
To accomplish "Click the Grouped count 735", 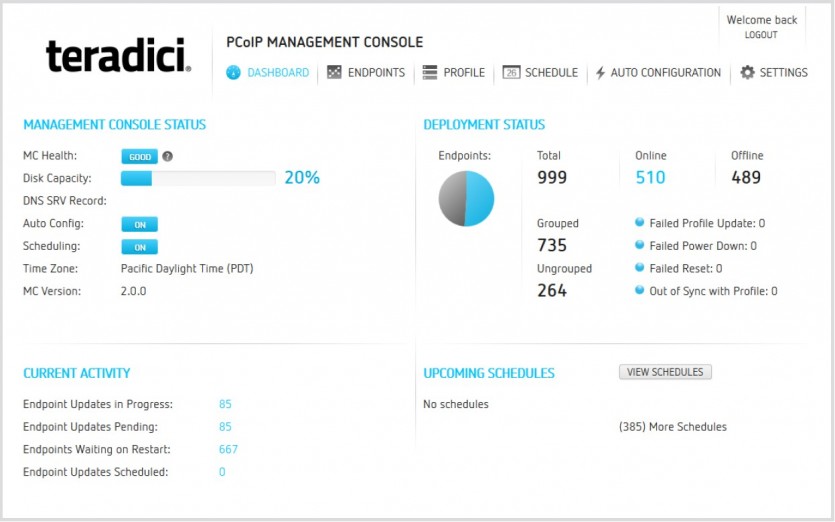I will [x=552, y=245].
